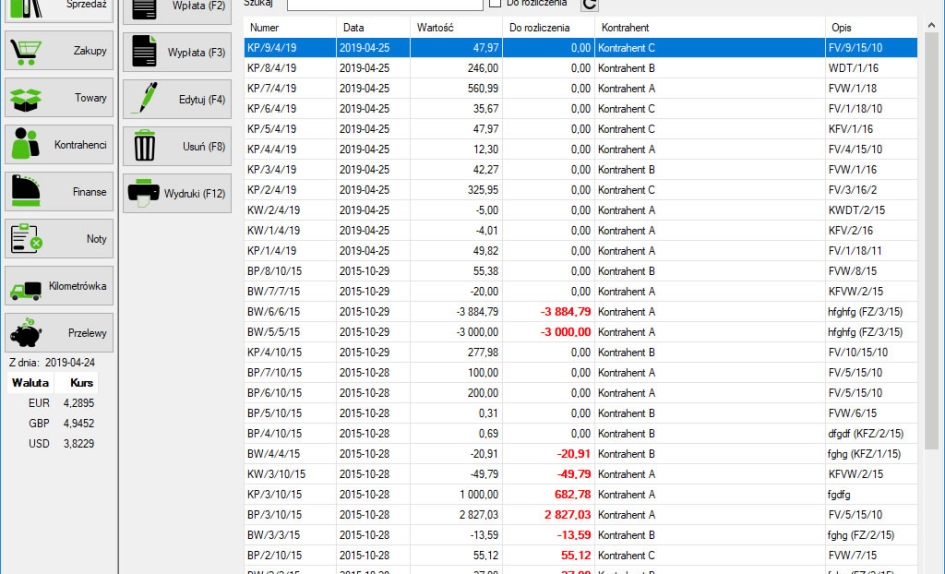
Task: Sort the table by Wartość column
Action: (457, 27)
